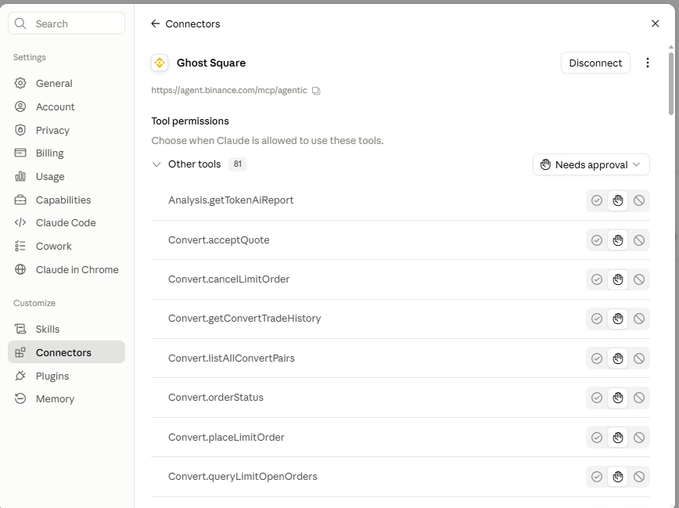
Task: Open Claude in Chrome settings
Action: [66, 269]
